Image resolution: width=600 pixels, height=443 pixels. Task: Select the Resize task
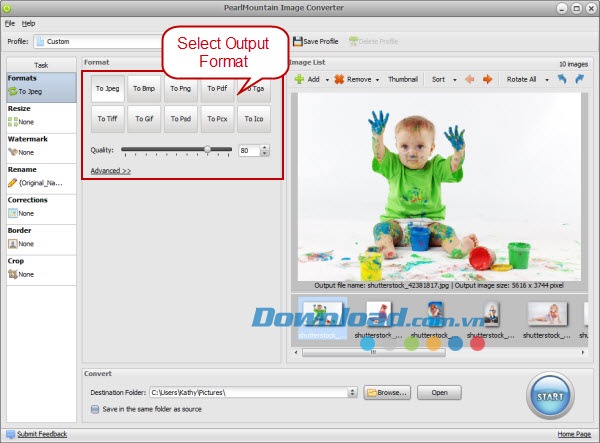pos(41,118)
